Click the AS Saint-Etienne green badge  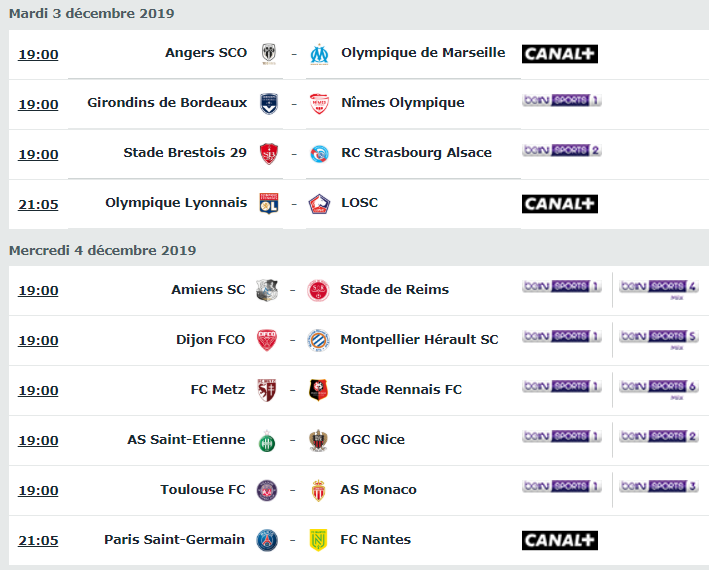pyautogui.click(x=267, y=441)
